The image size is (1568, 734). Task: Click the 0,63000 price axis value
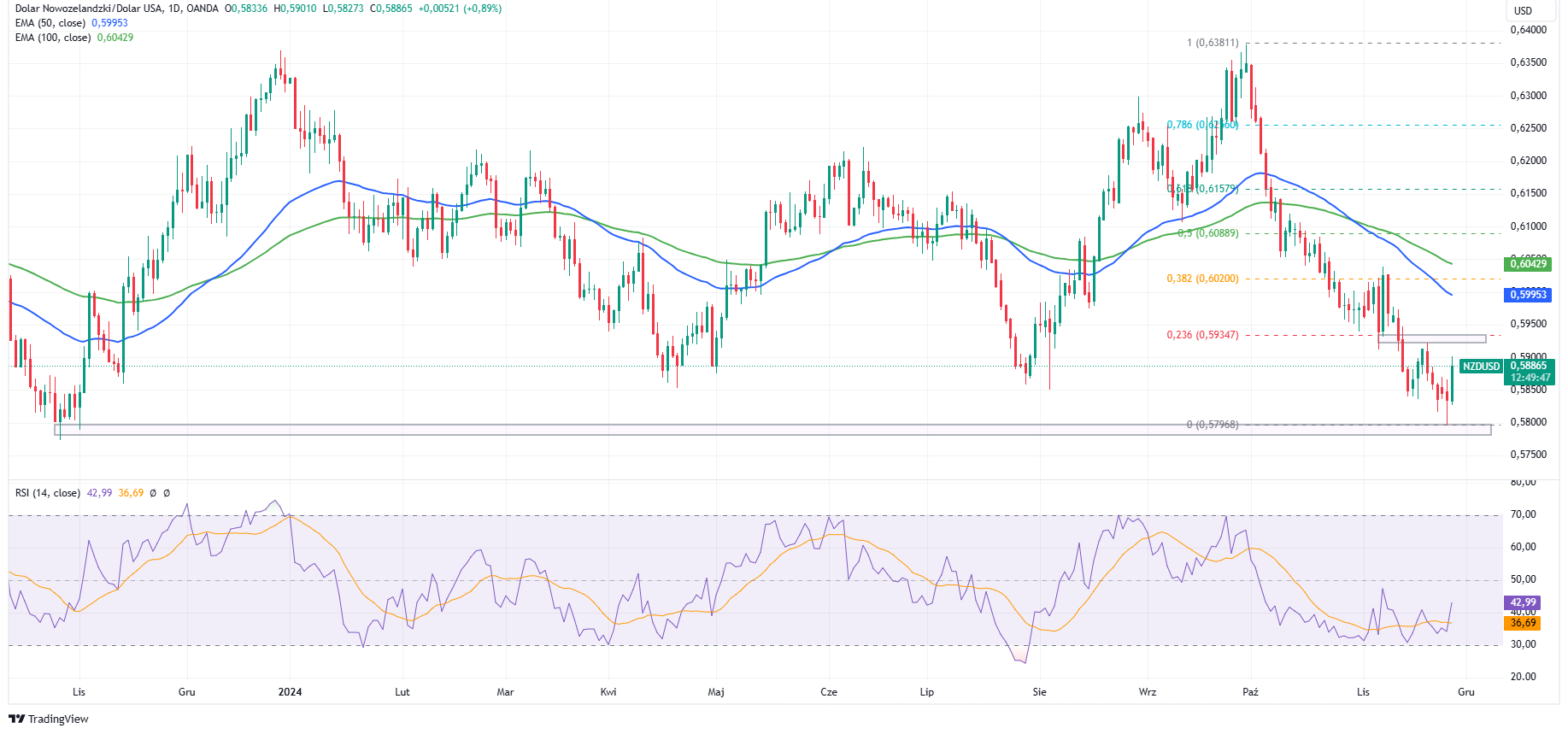pyautogui.click(x=1529, y=96)
